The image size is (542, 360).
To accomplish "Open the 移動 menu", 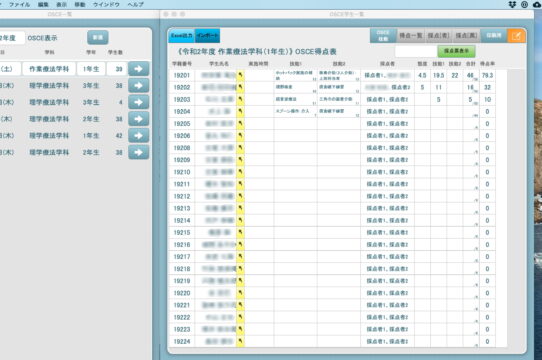I will click(80, 4).
